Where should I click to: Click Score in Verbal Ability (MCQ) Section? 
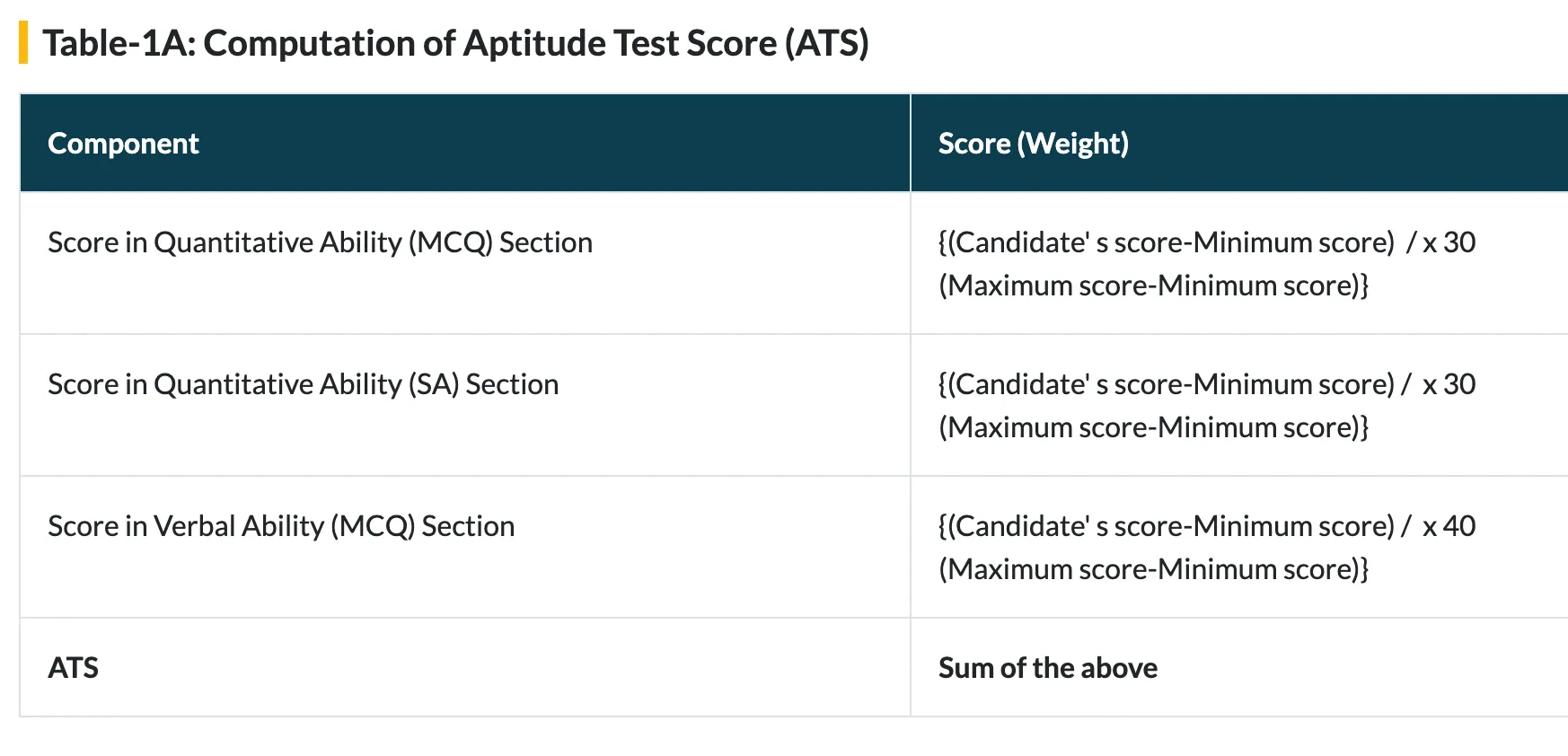point(281,526)
